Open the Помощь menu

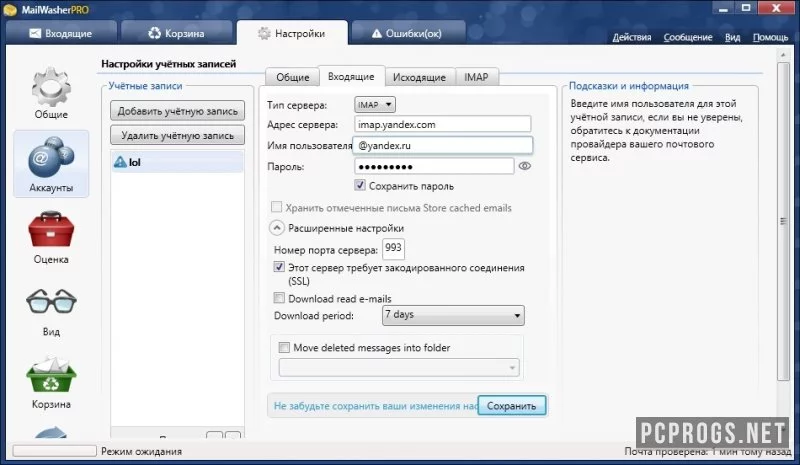click(770, 37)
